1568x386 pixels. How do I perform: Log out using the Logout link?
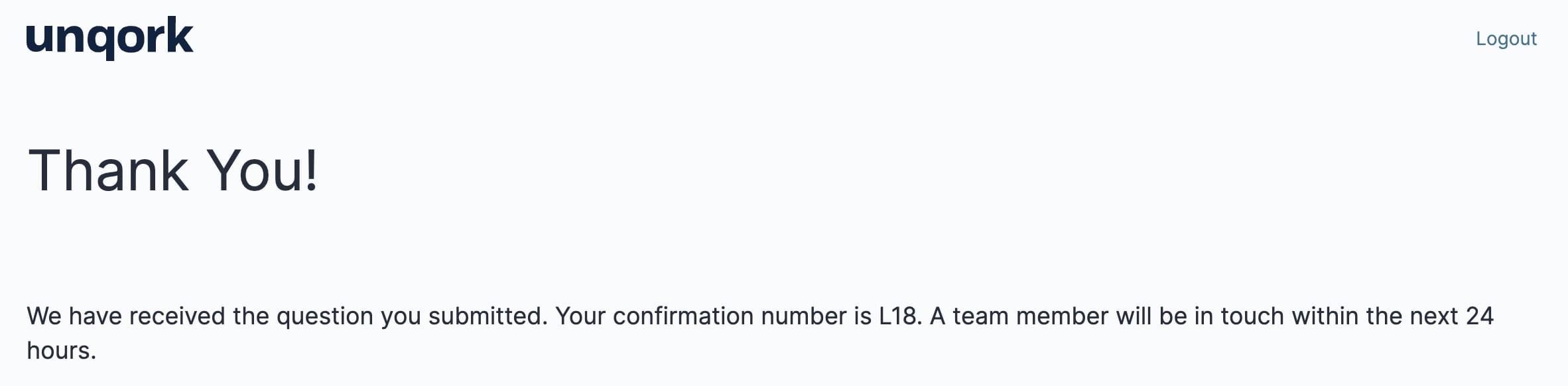point(1506,38)
